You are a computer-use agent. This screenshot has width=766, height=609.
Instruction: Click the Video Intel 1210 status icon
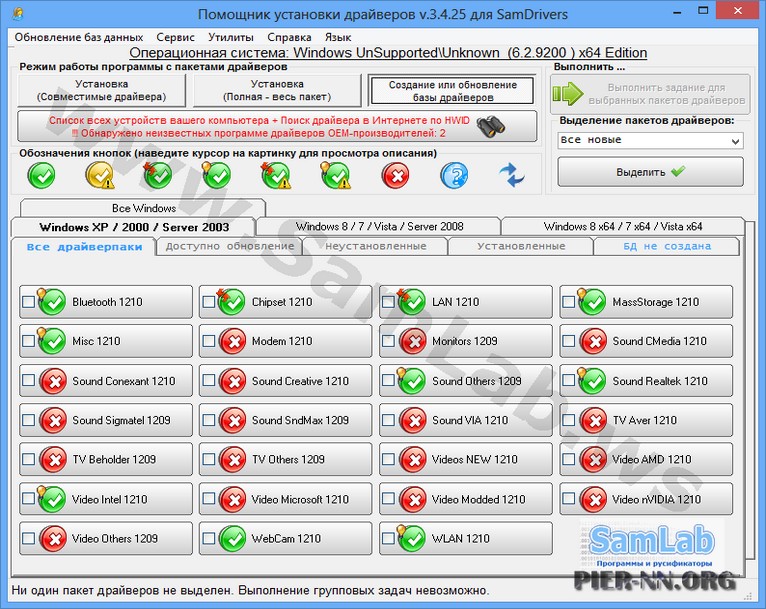click(x=51, y=499)
